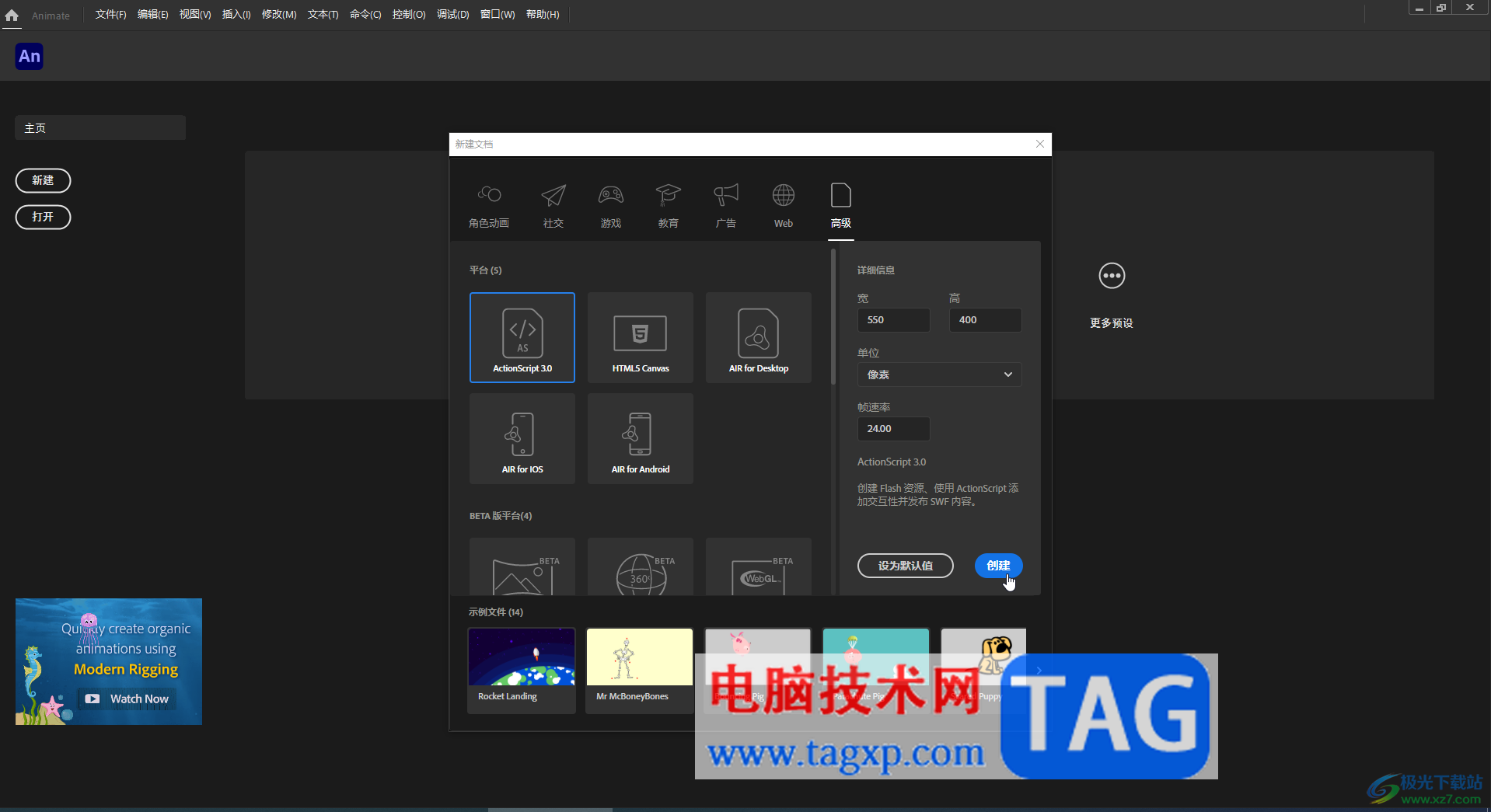Open the 视图(V) menu
The width and height of the screenshot is (1491, 812).
(194, 15)
